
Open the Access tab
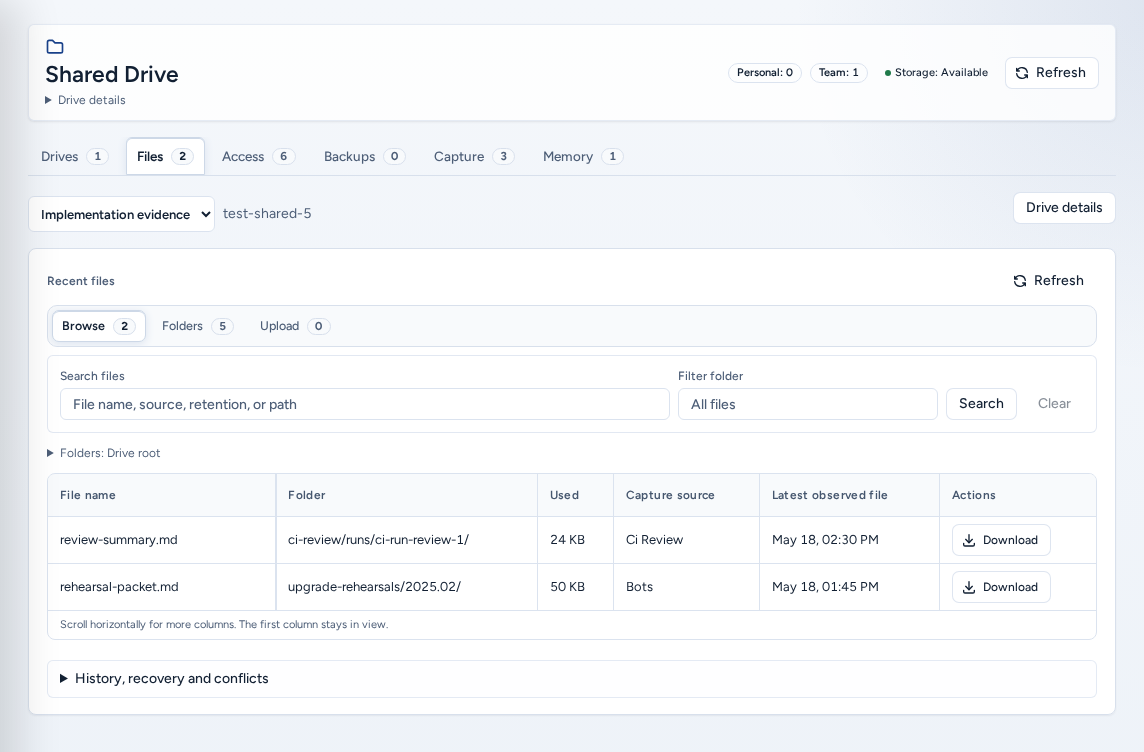point(258,156)
